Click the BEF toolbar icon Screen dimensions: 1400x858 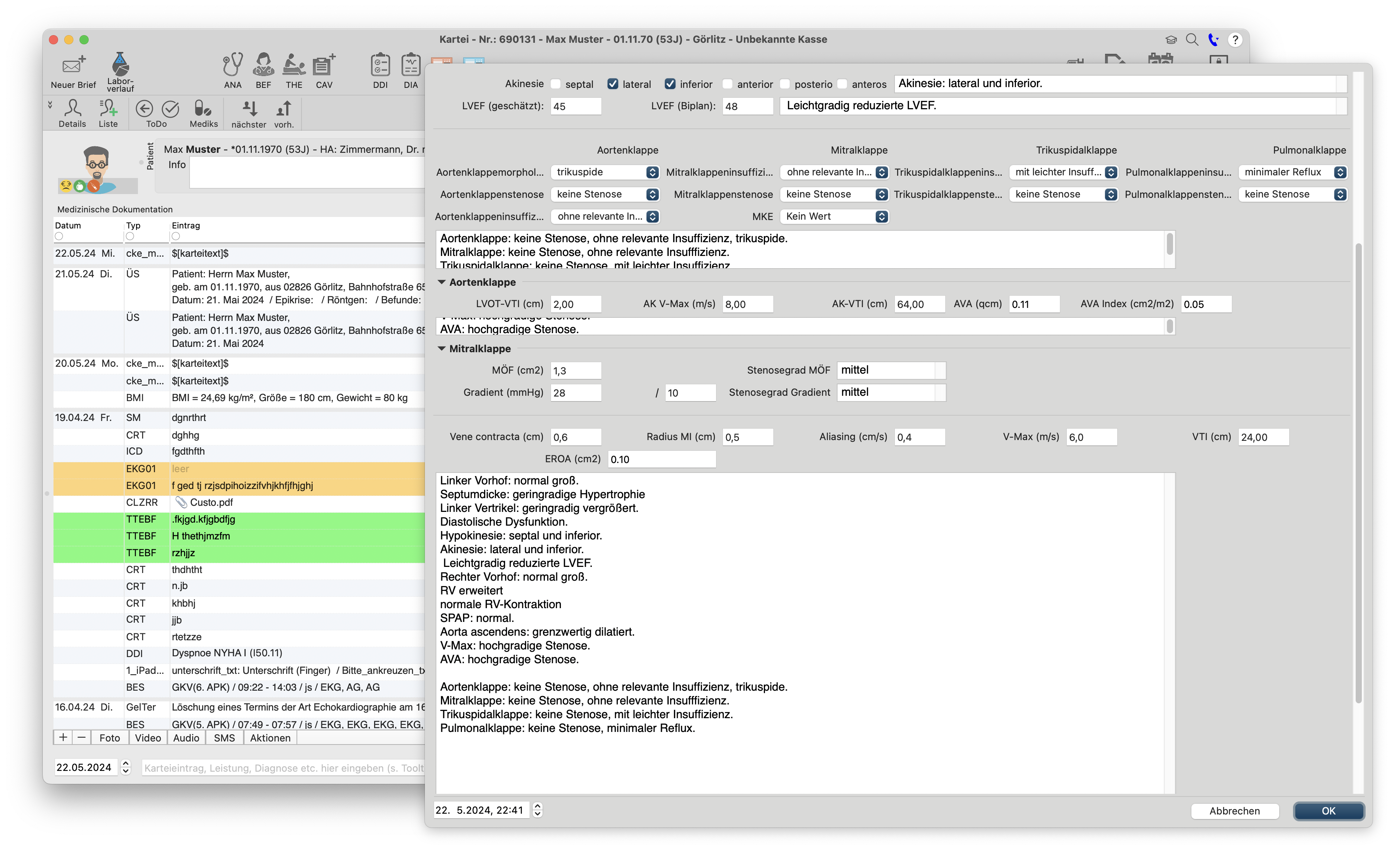pos(263,65)
